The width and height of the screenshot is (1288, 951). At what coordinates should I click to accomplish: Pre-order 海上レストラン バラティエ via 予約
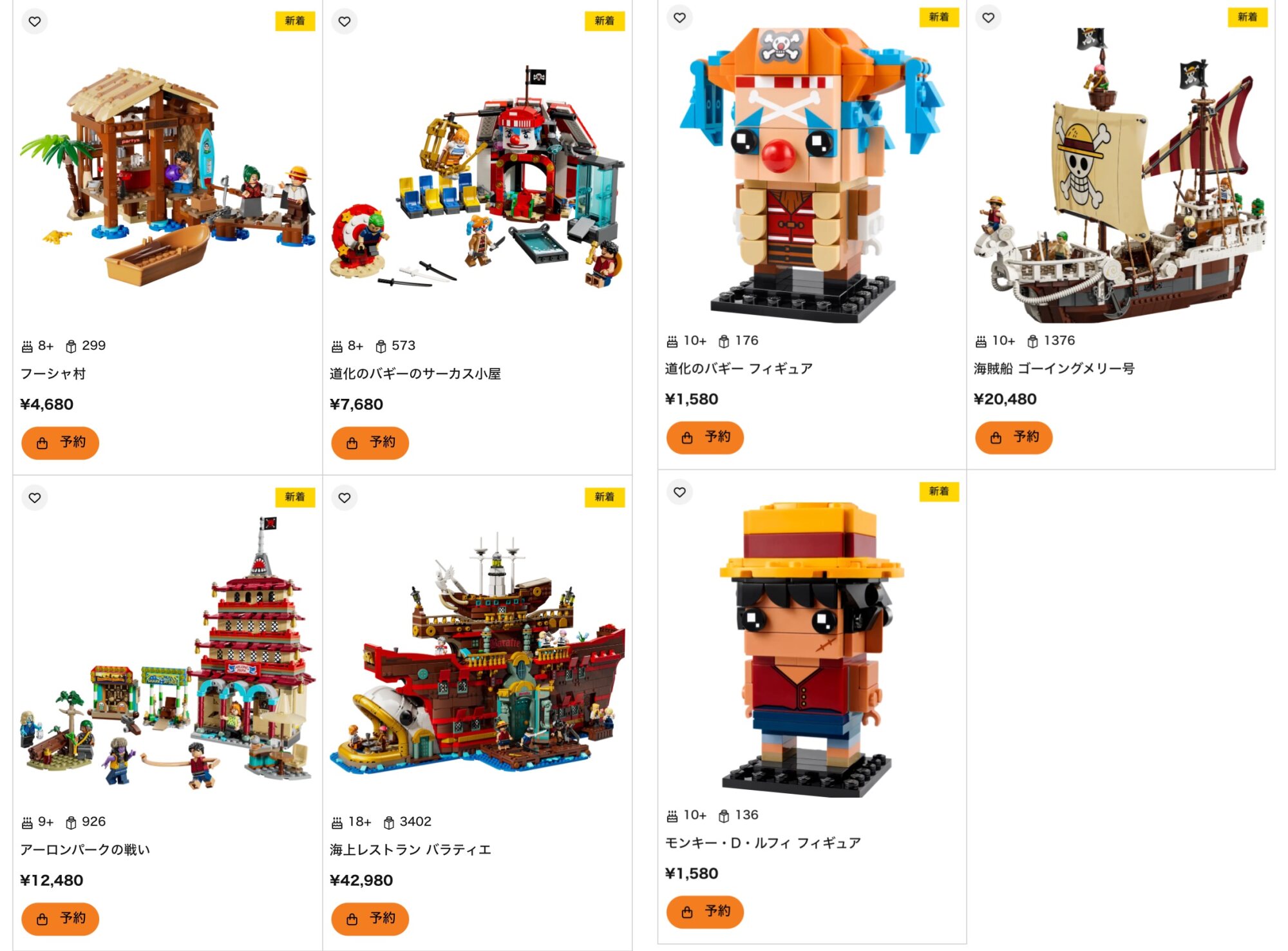[370, 919]
